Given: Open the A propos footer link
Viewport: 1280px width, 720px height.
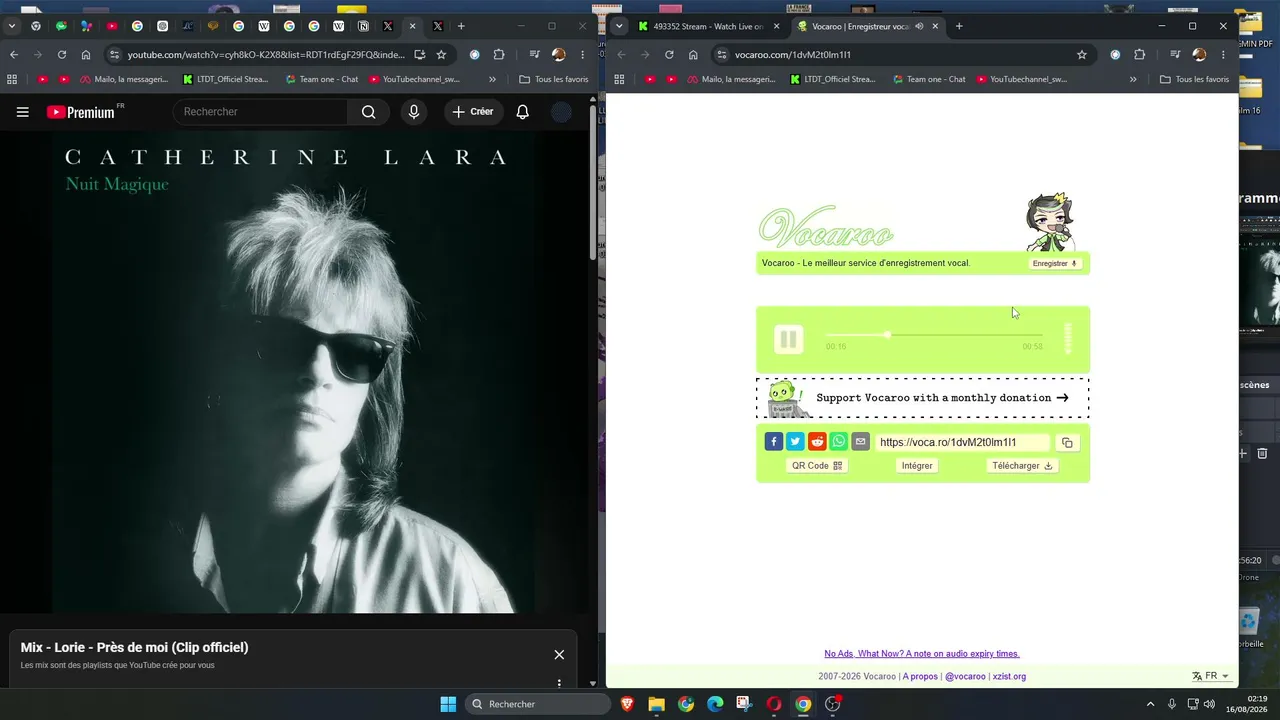Looking at the screenshot, I should click(x=920, y=676).
